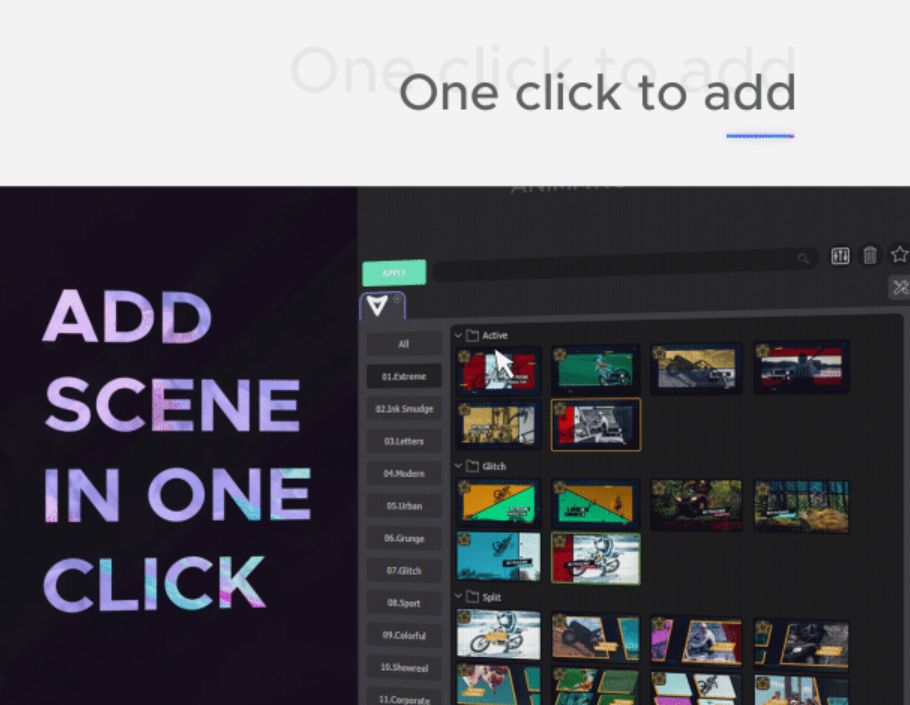Select the highlighted red-gray Active scene thumbnail
The height and width of the screenshot is (705, 910).
(596, 425)
